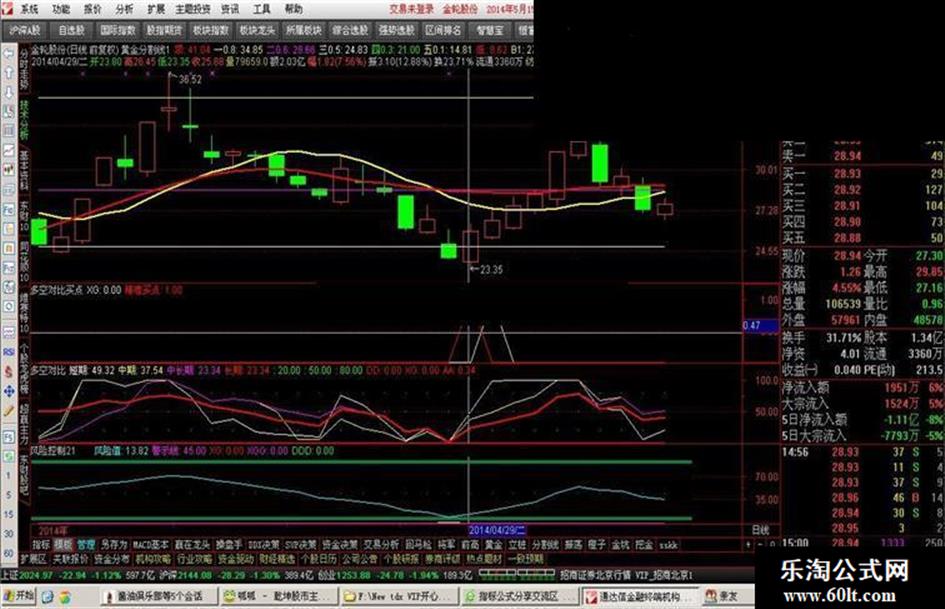Select the 模板 bottom tab
This screenshot has height=609, width=945.
pos(63,545)
